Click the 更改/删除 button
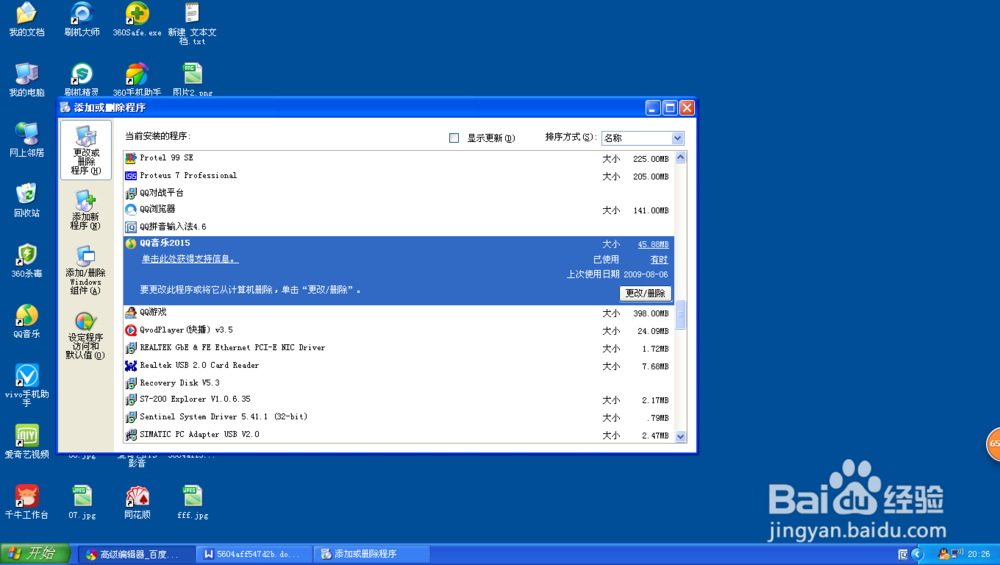The height and width of the screenshot is (565, 1000). [645, 293]
